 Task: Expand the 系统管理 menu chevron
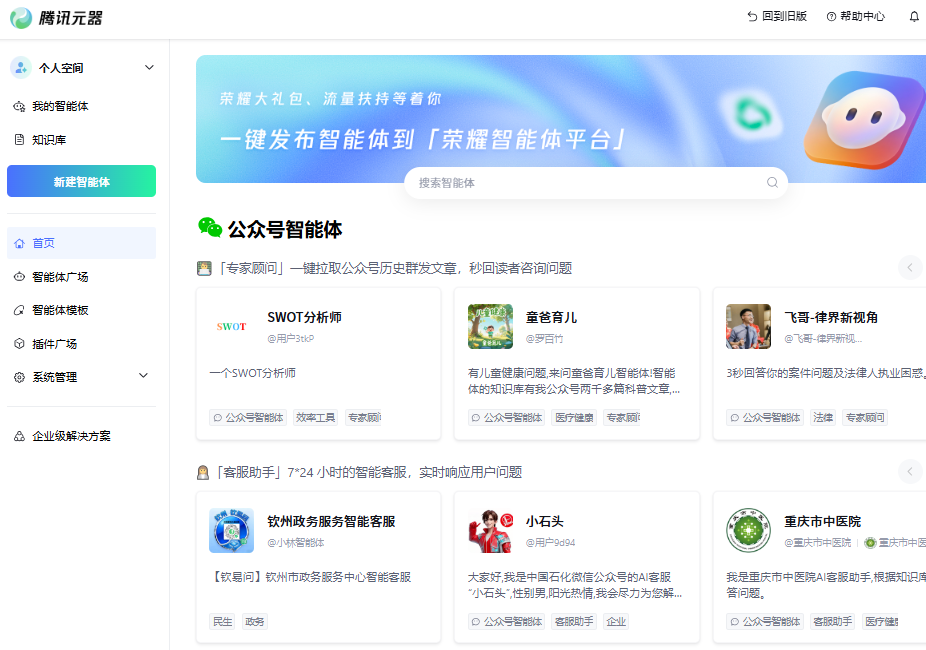[x=143, y=377]
